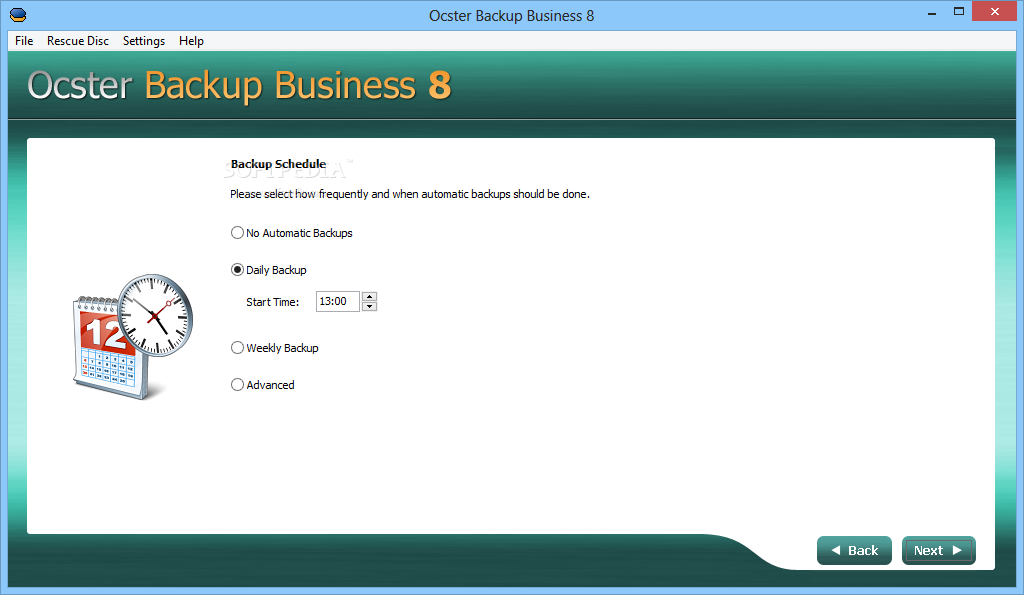Proceed with the Next button
1024x595 pixels.
[938, 551]
